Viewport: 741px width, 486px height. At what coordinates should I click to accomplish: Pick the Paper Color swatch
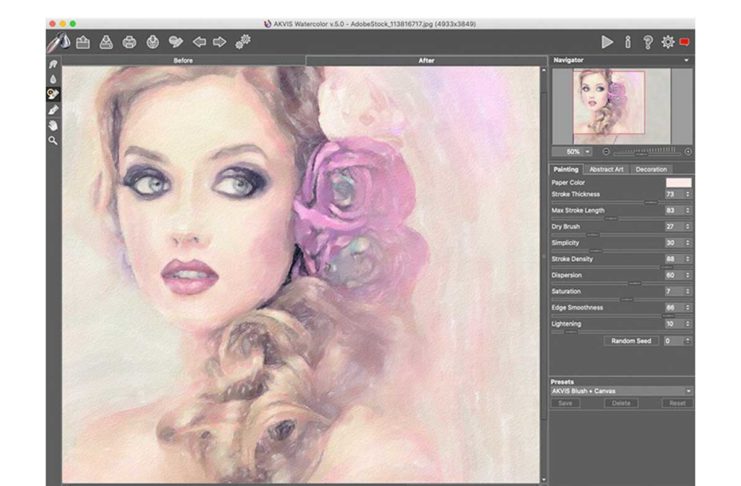point(679,182)
